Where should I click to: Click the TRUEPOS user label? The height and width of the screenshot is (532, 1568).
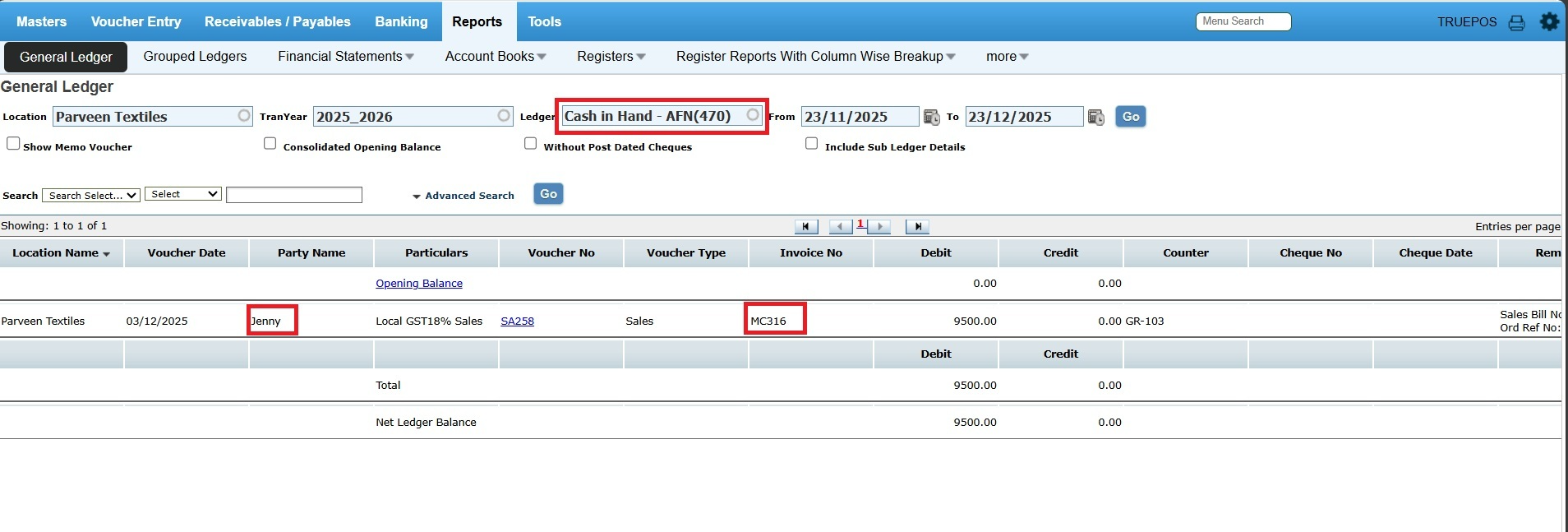(x=1467, y=22)
